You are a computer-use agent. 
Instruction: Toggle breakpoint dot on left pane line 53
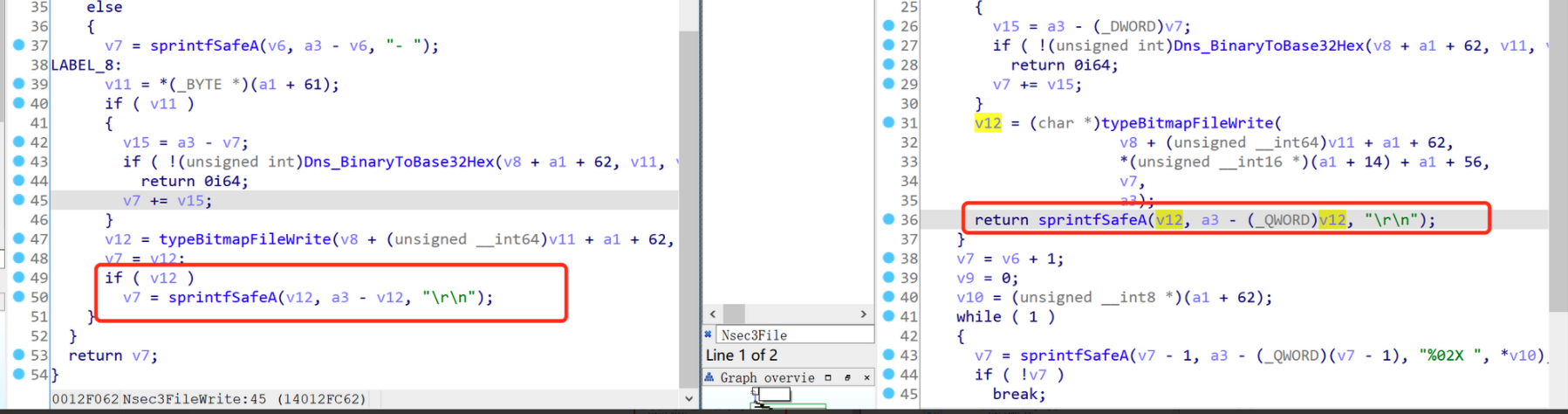tap(18, 354)
